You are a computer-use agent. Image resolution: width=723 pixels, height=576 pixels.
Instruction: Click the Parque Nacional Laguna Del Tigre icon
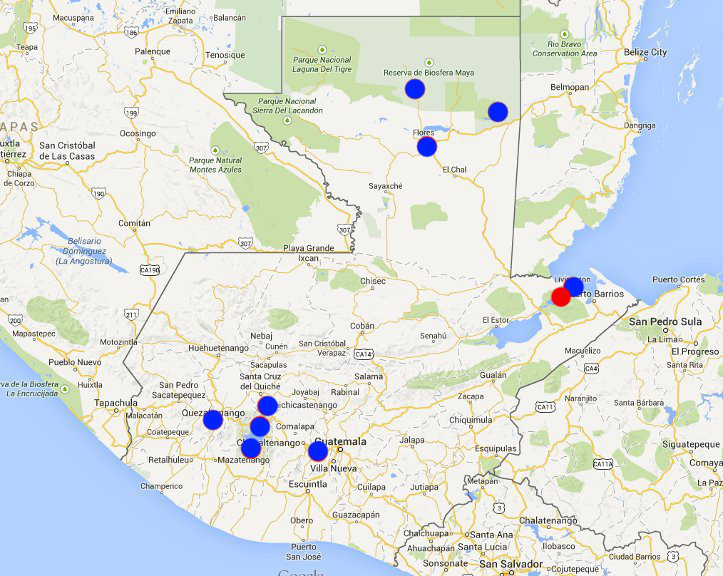pos(322,49)
